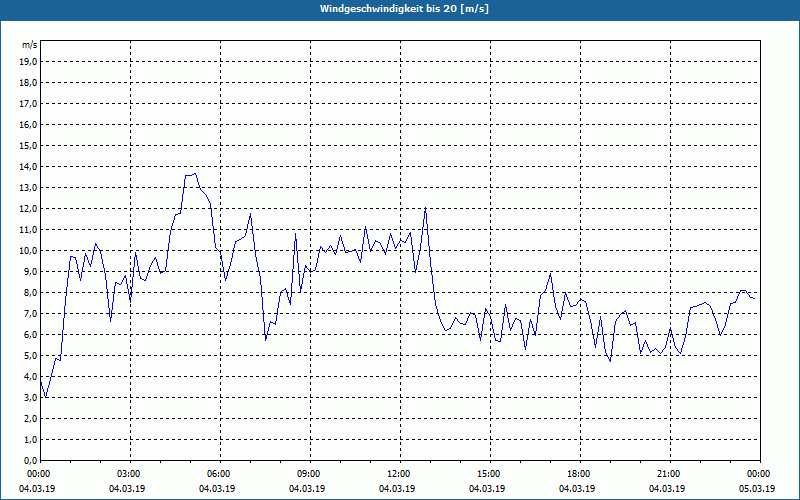Choose the y-axis label "8,0"
The image size is (800, 500).
(30, 293)
